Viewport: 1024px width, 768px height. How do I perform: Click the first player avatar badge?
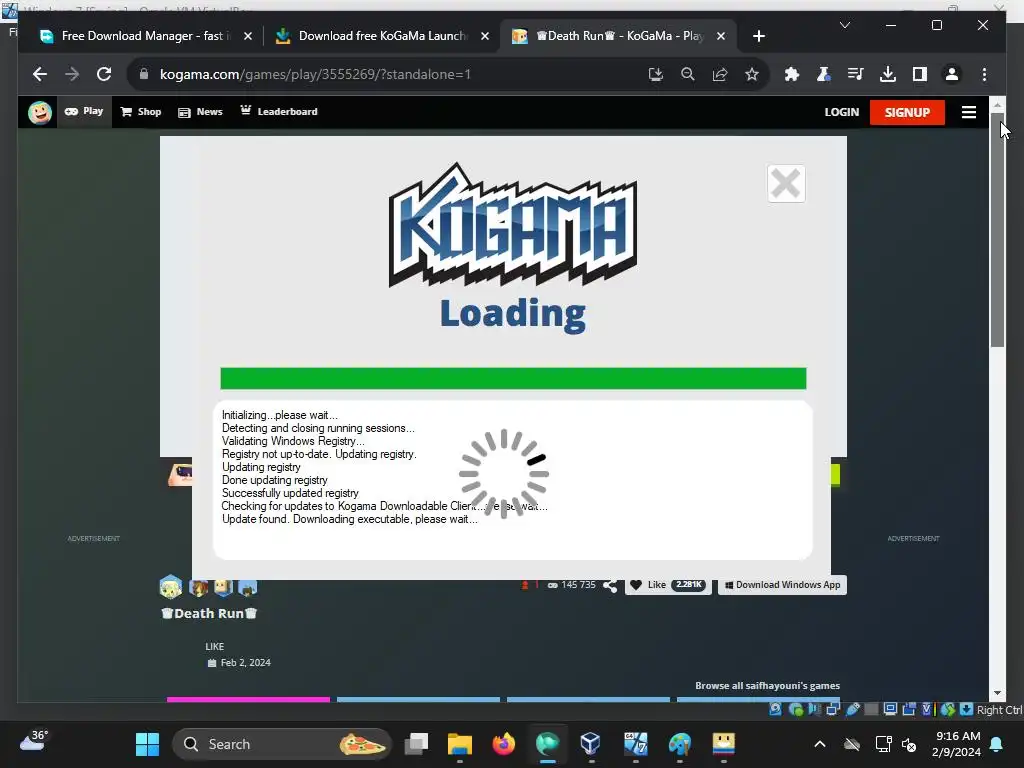170,586
